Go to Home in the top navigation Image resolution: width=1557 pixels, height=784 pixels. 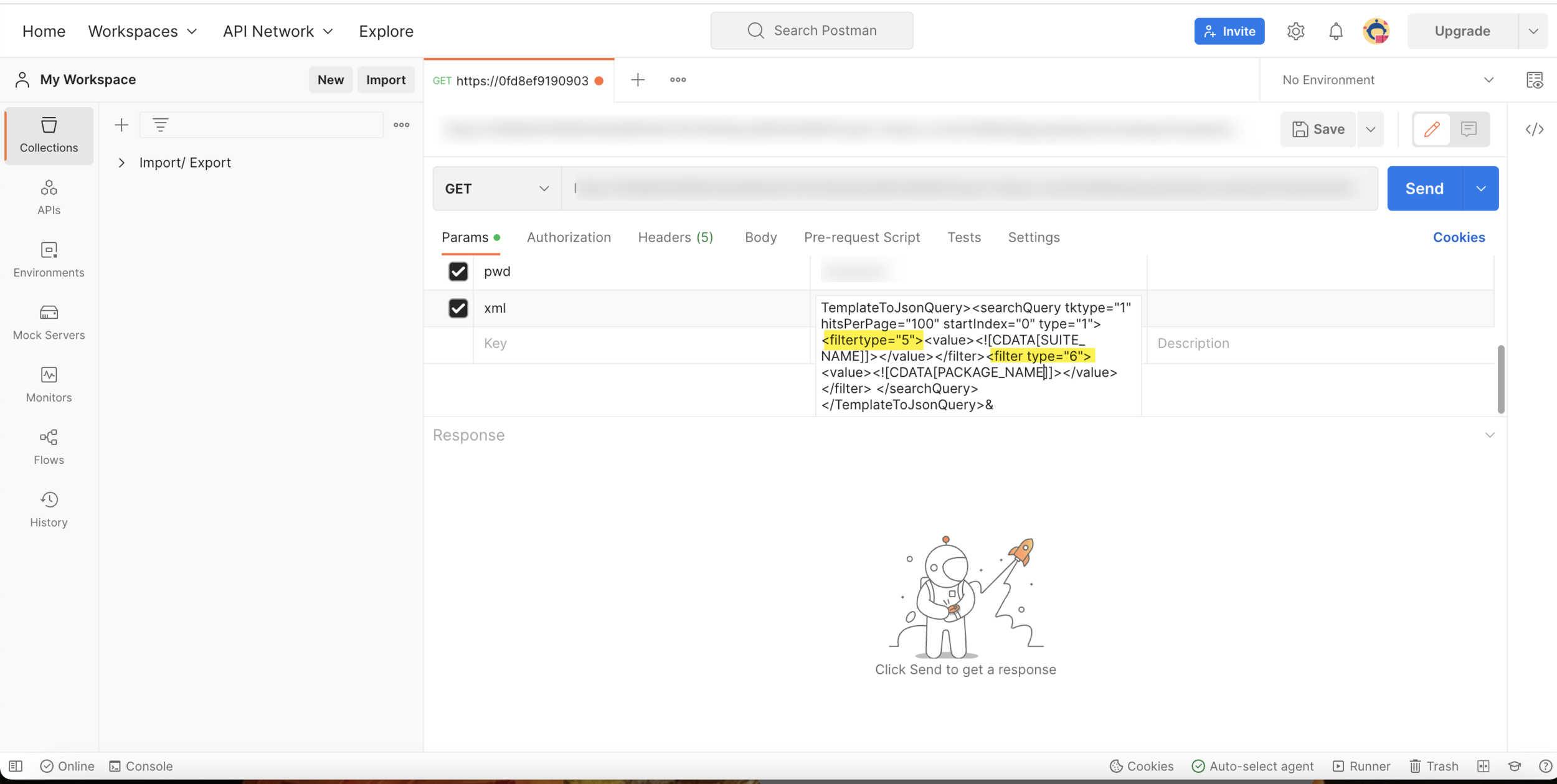[44, 31]
